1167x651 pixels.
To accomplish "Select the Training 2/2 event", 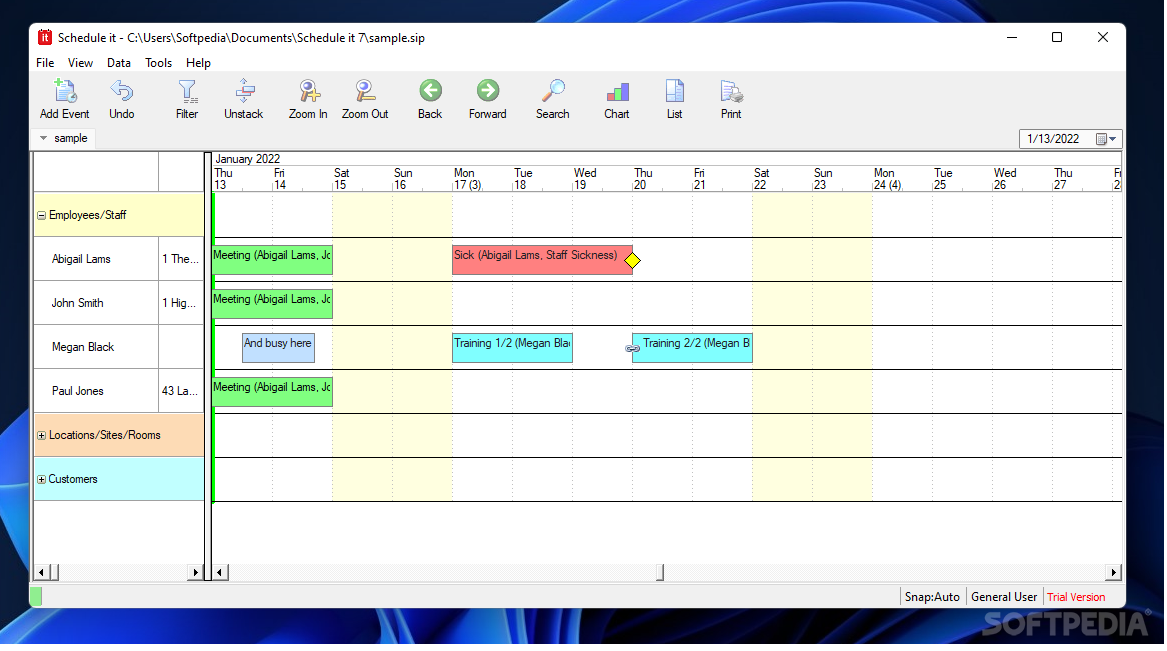I will (x=693, y=348).
